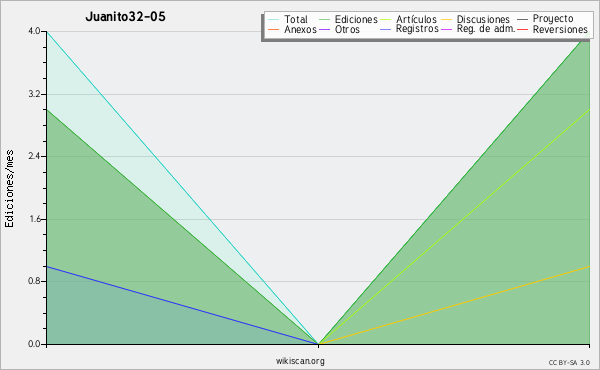Click the CC BY-SA 3.0 license text
The image size is (600, 370).
569,363
